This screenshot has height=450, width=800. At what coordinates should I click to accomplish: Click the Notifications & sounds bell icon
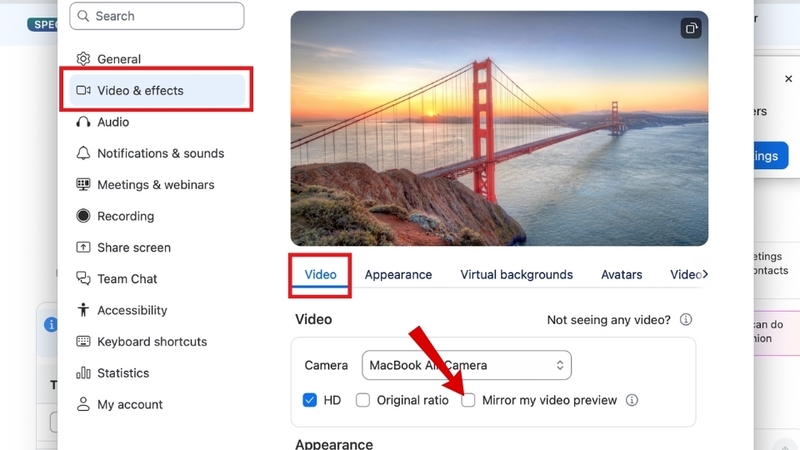(x=84, y=153)
